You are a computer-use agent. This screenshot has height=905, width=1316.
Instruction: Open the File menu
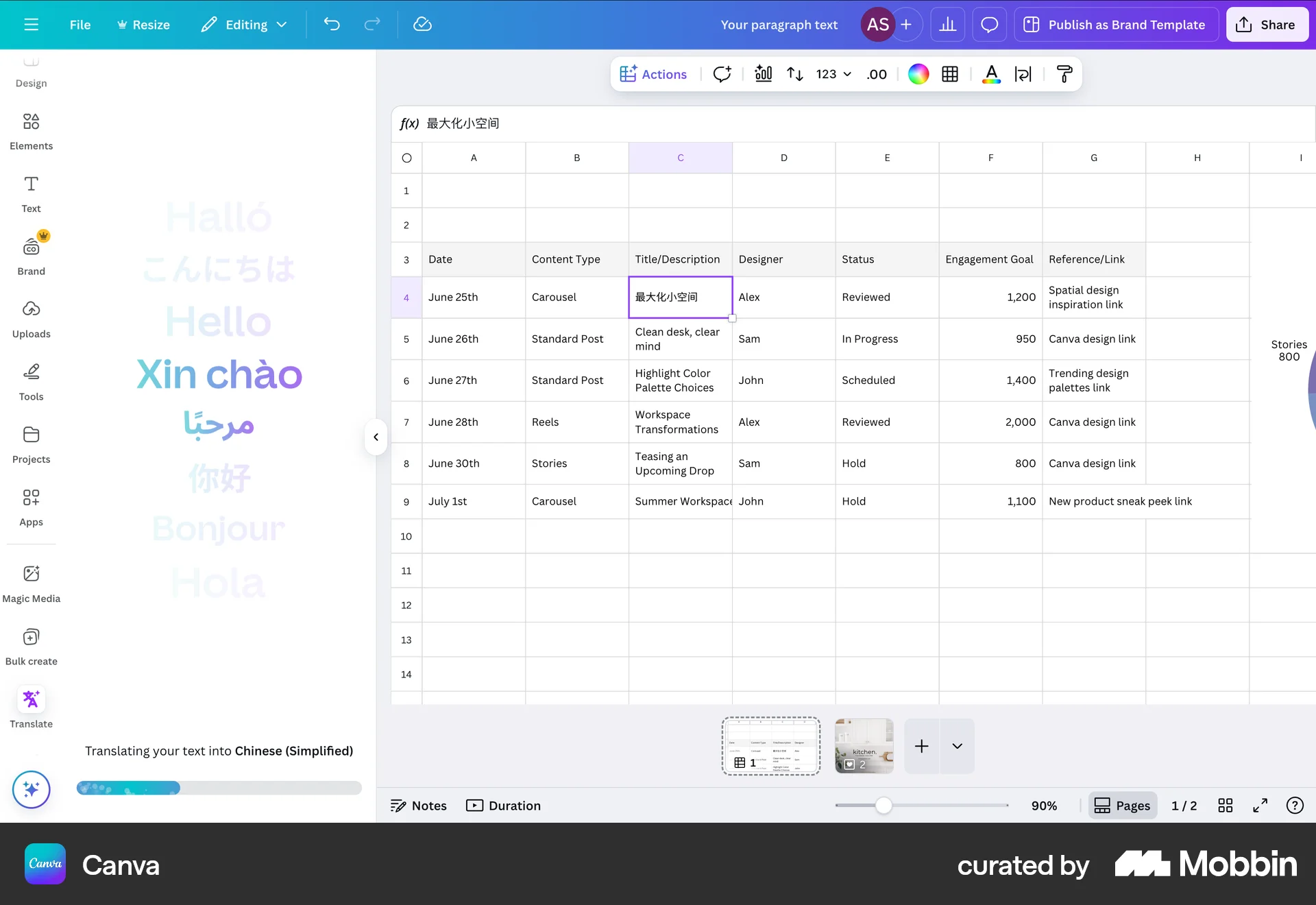click(80, 25)
